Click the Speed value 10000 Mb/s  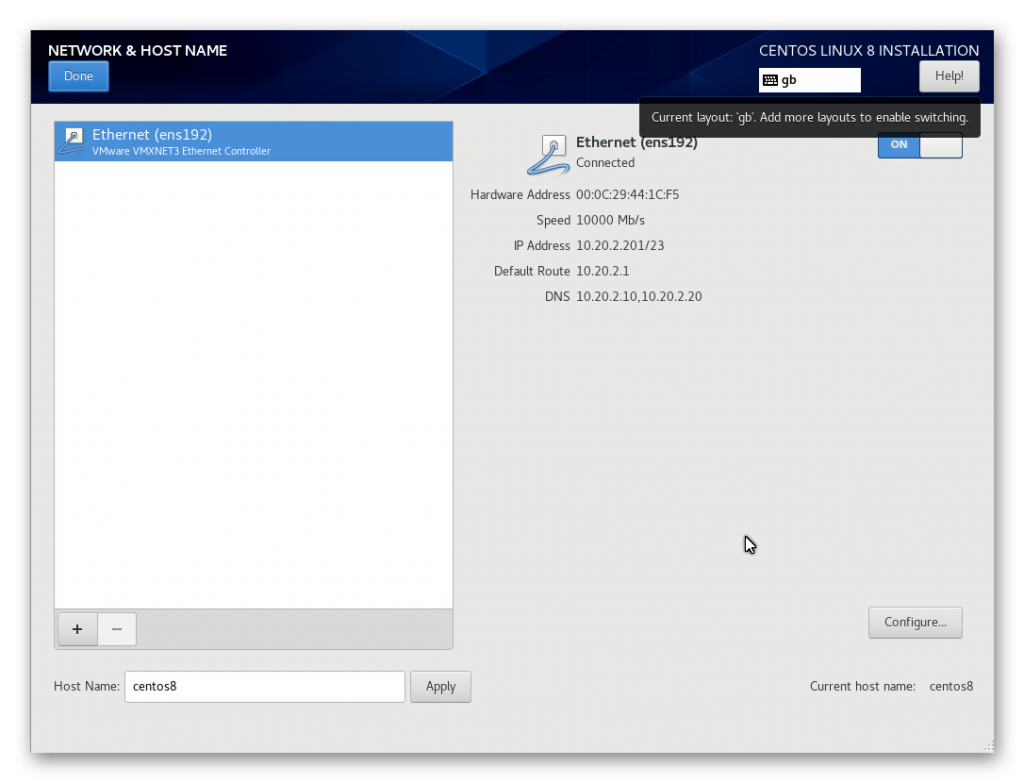pos(610,220)
